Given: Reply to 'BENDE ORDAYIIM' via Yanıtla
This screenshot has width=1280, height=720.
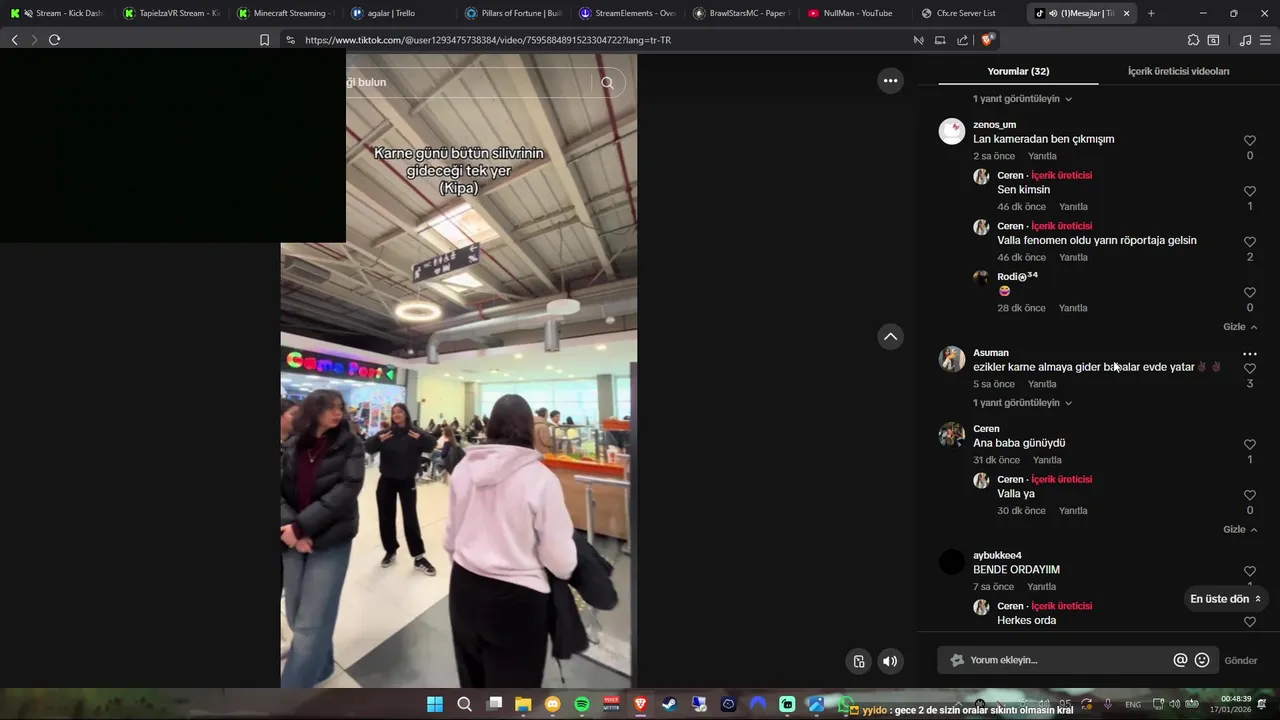Looking at the screenshot, I should 1041,587.
